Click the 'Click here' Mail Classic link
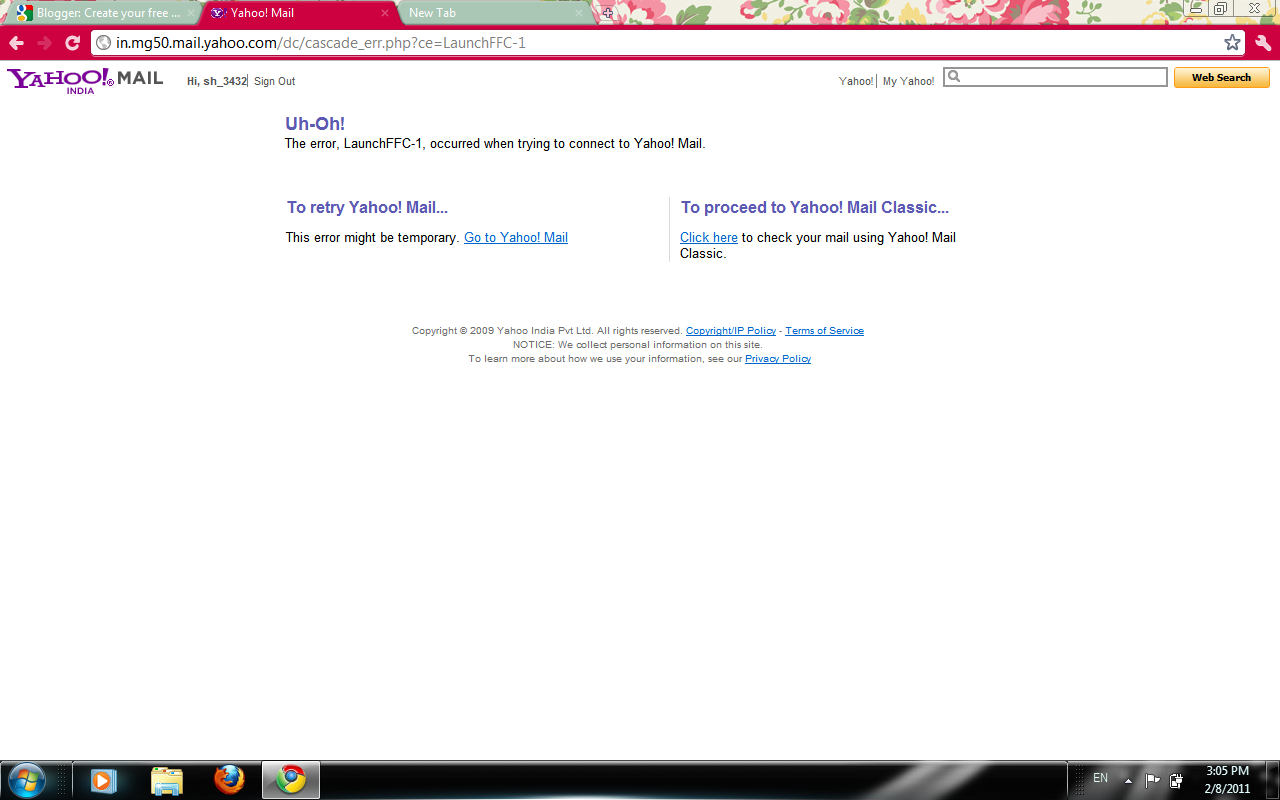 [x=709, y=238]
